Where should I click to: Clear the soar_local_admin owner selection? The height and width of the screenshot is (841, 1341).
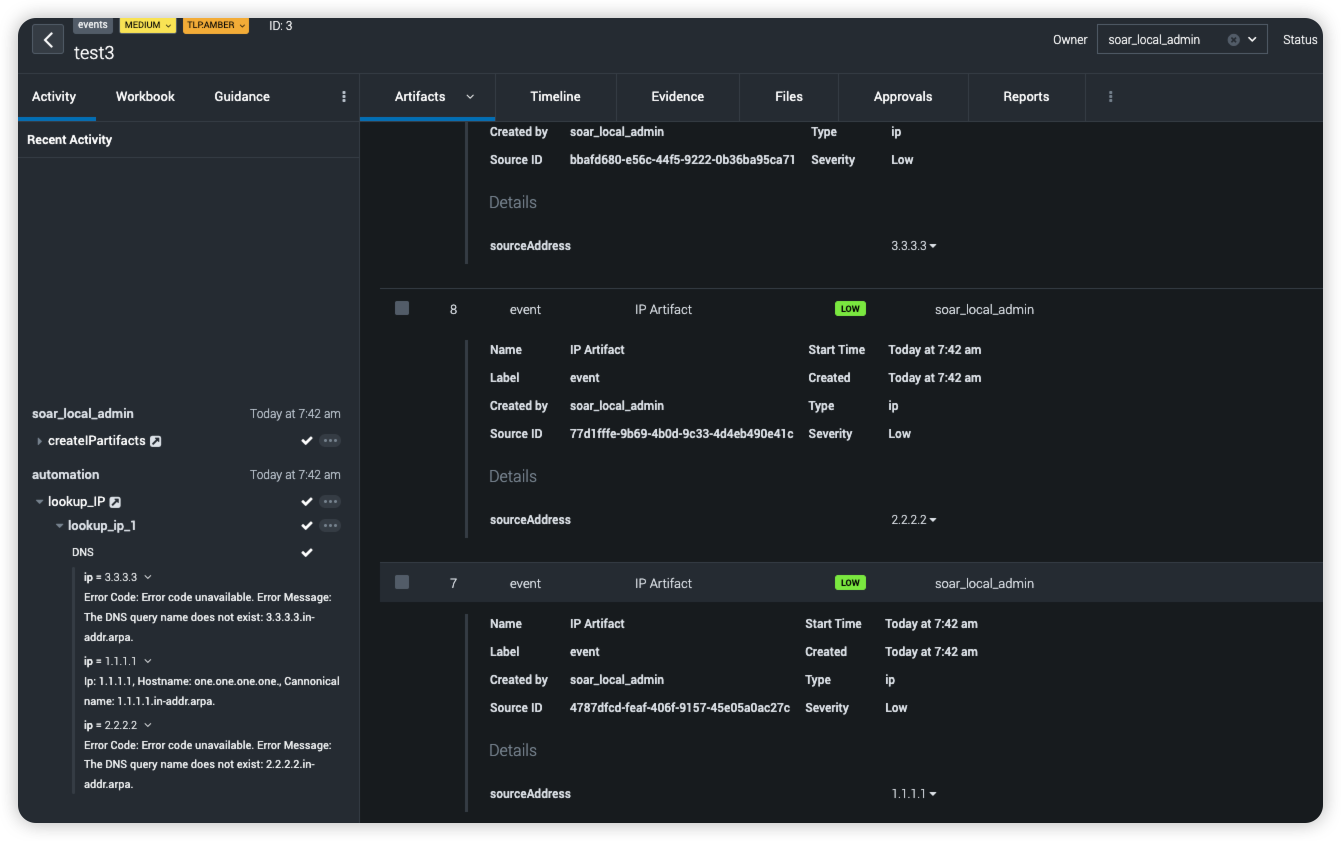[1233, 40]
